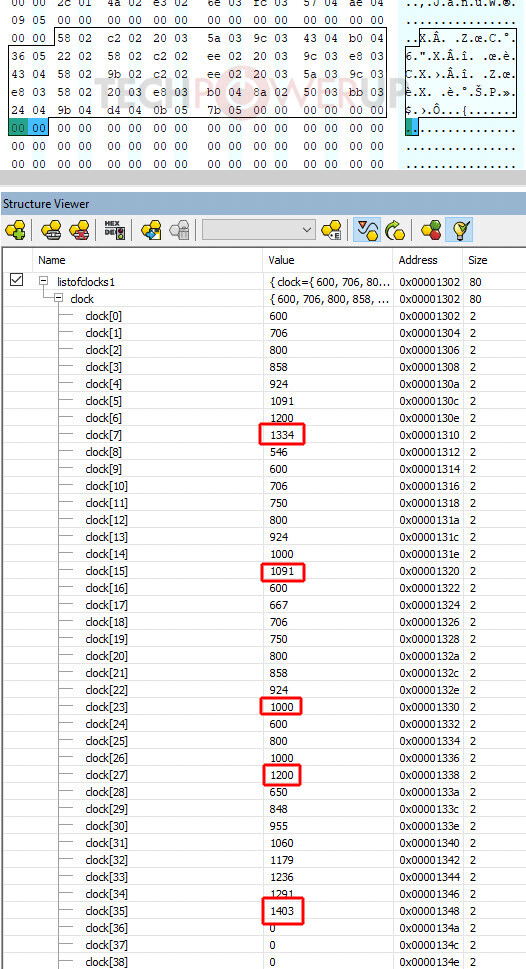Select the clock[35] value 1403
526x969 pixels.
click(x=282, y=911)
